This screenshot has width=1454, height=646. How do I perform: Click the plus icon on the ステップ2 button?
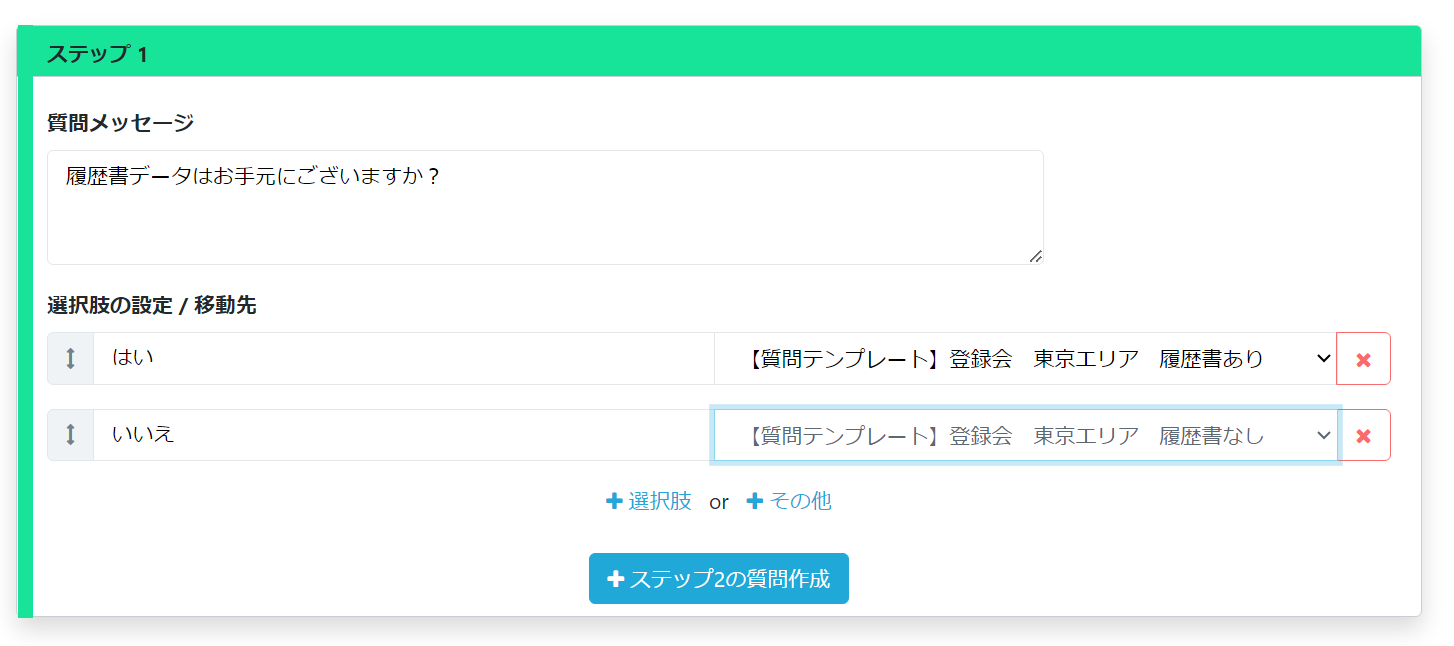(x=616, y=579)
